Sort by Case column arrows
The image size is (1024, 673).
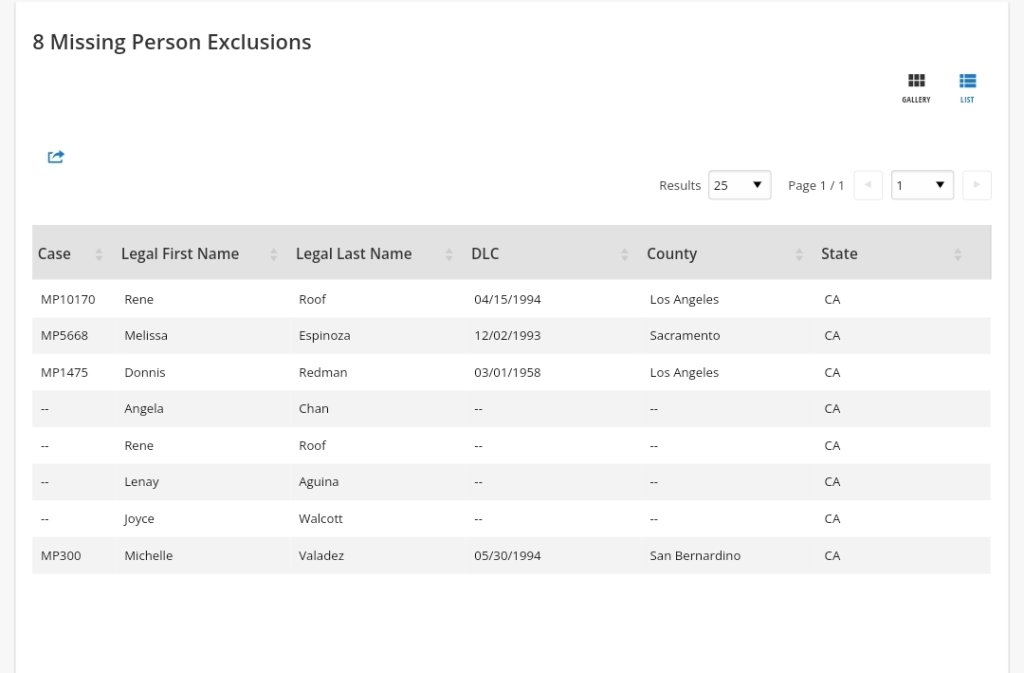(99, 254)
